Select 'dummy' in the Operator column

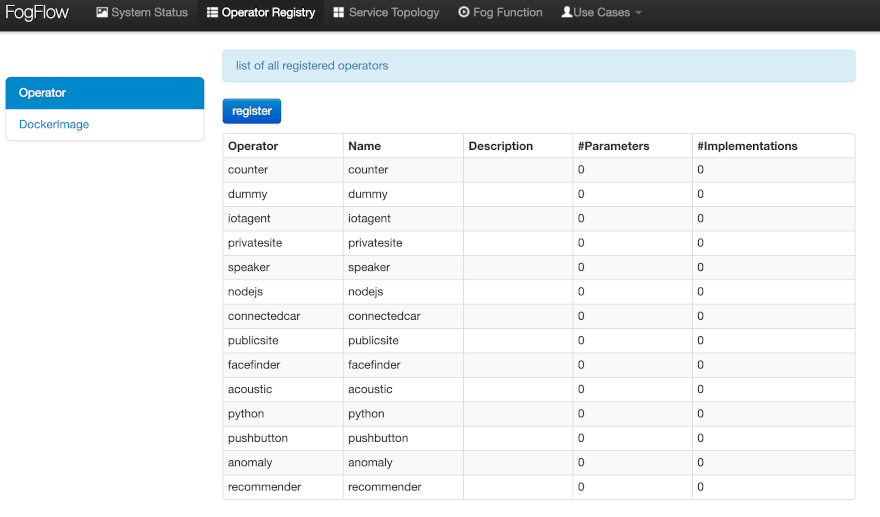(248, 194)
